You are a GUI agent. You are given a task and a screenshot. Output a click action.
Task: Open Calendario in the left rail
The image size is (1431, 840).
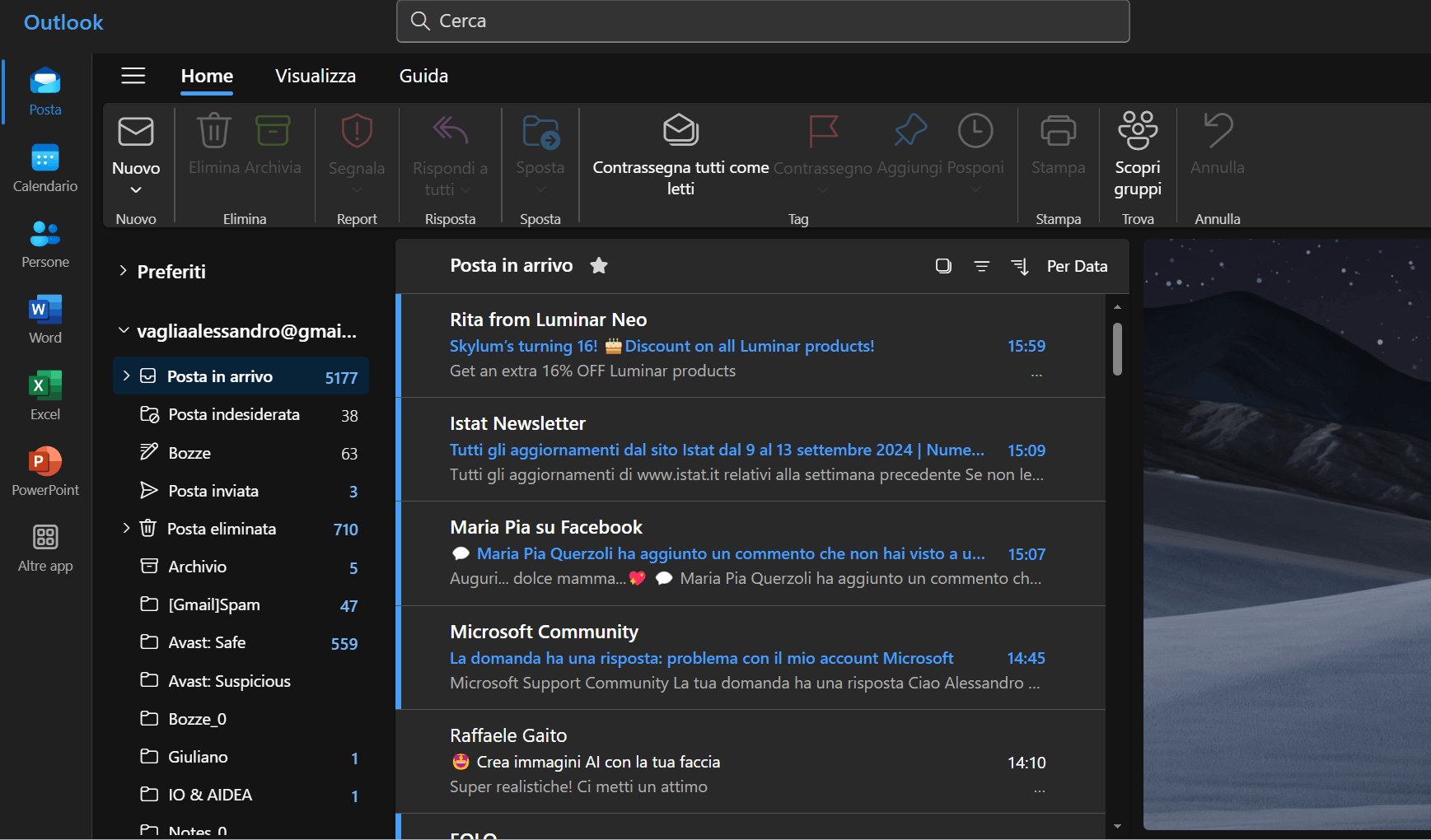[45, 158]
